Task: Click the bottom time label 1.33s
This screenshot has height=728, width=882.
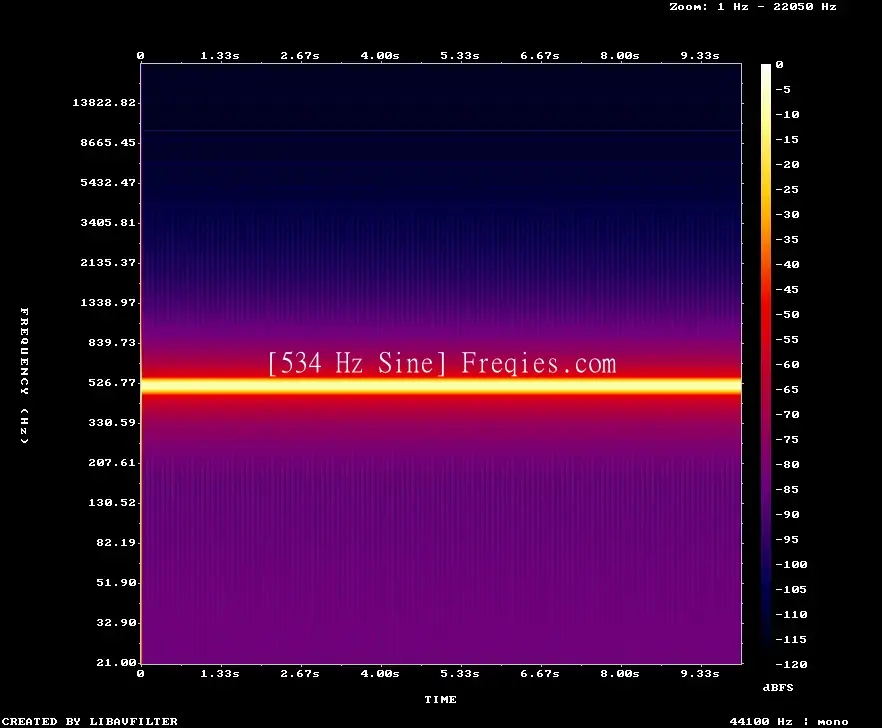Action: (x=220, y=673)
